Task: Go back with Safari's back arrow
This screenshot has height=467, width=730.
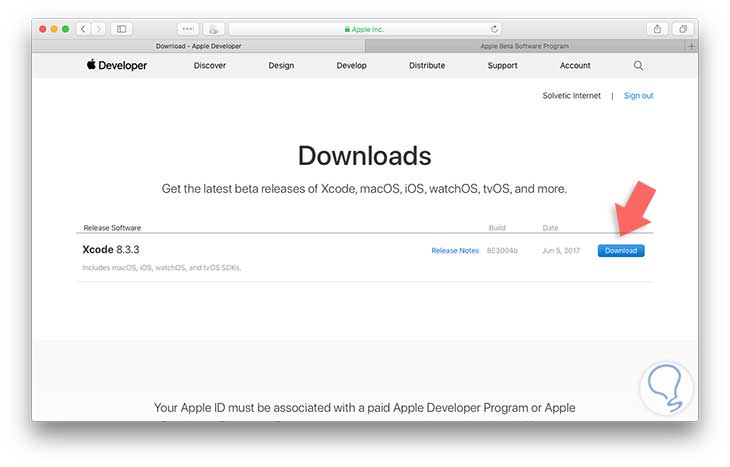Action: [x=83, y=29]
